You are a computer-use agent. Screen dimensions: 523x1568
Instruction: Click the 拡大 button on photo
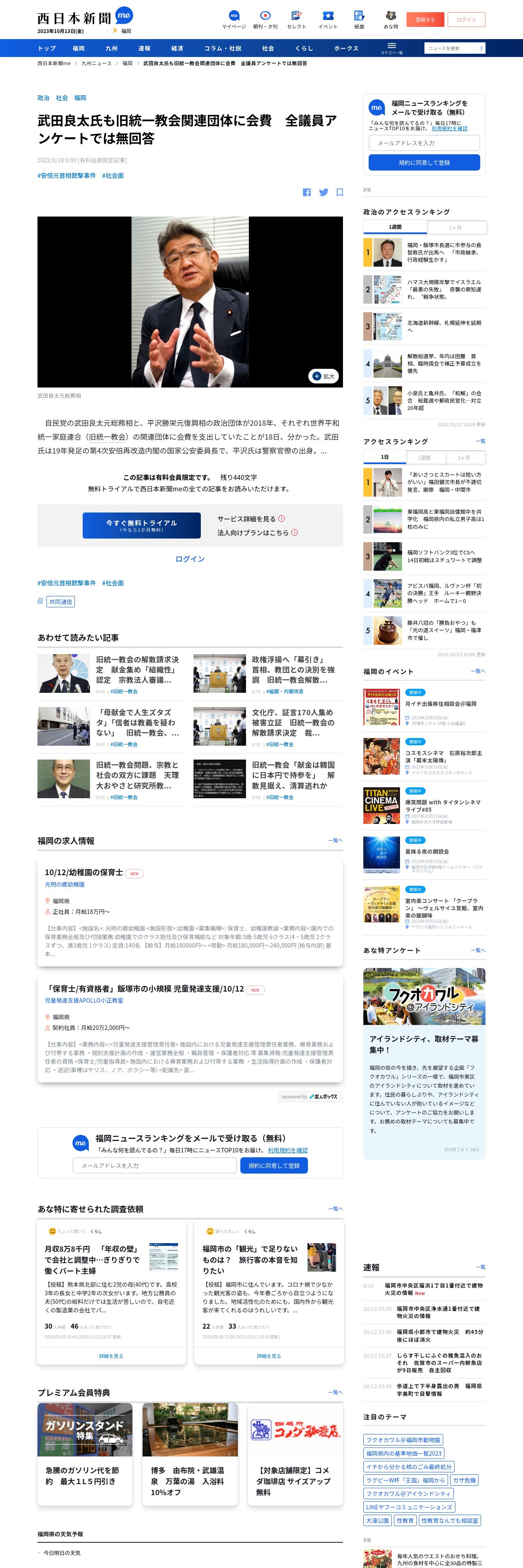click(323, 376)
